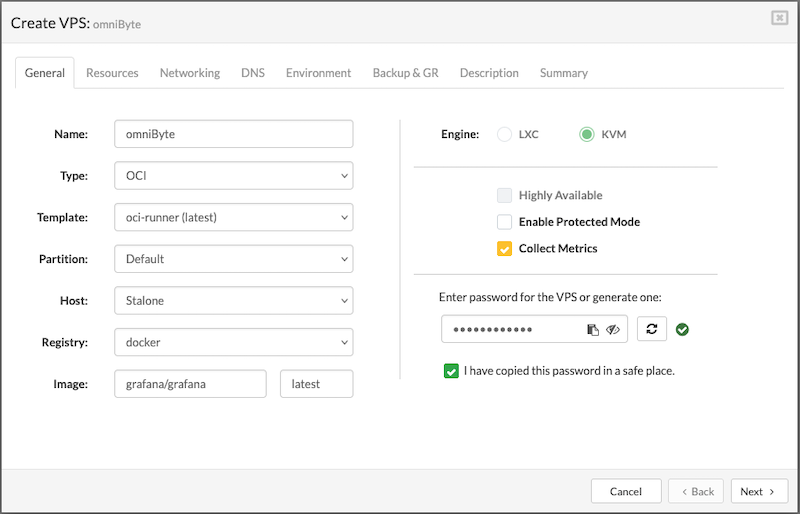Image resolution: width=800 pixels, height=514 pixels.
Task: Click the green password valid checkmark
Action: coord(682,329)
